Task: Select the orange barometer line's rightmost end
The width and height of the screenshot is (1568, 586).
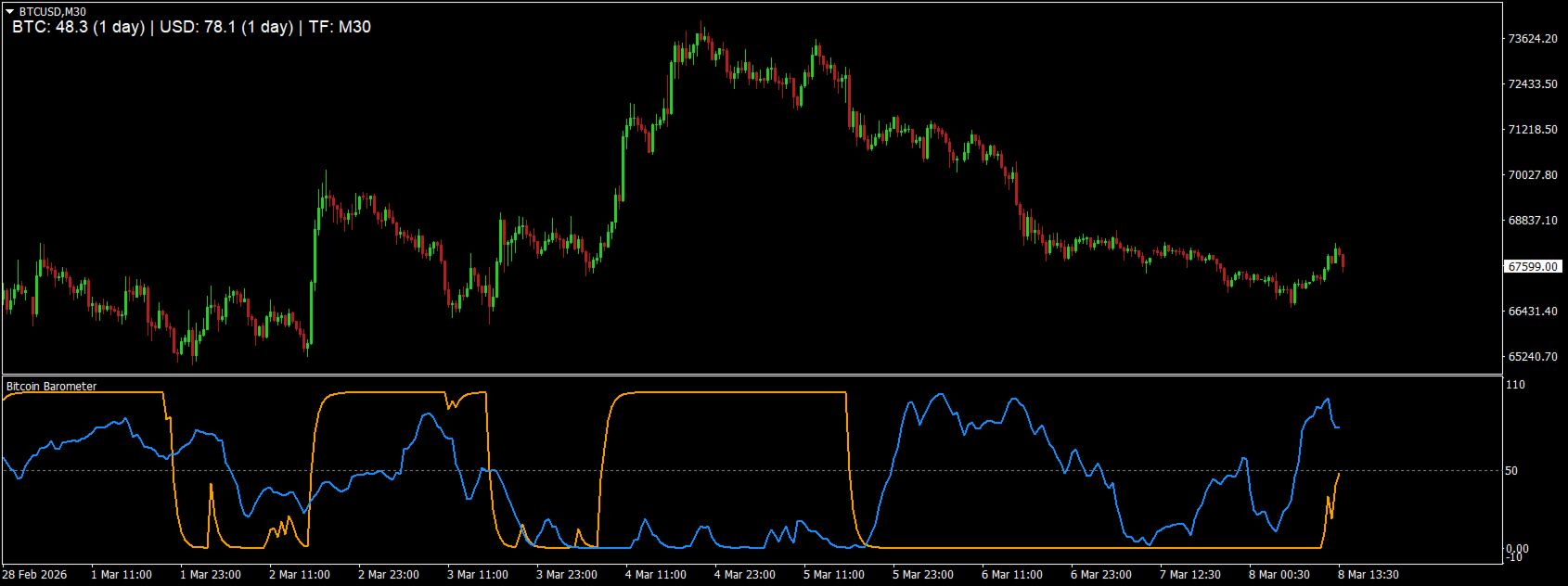Action: click(x=1339, y=474)
